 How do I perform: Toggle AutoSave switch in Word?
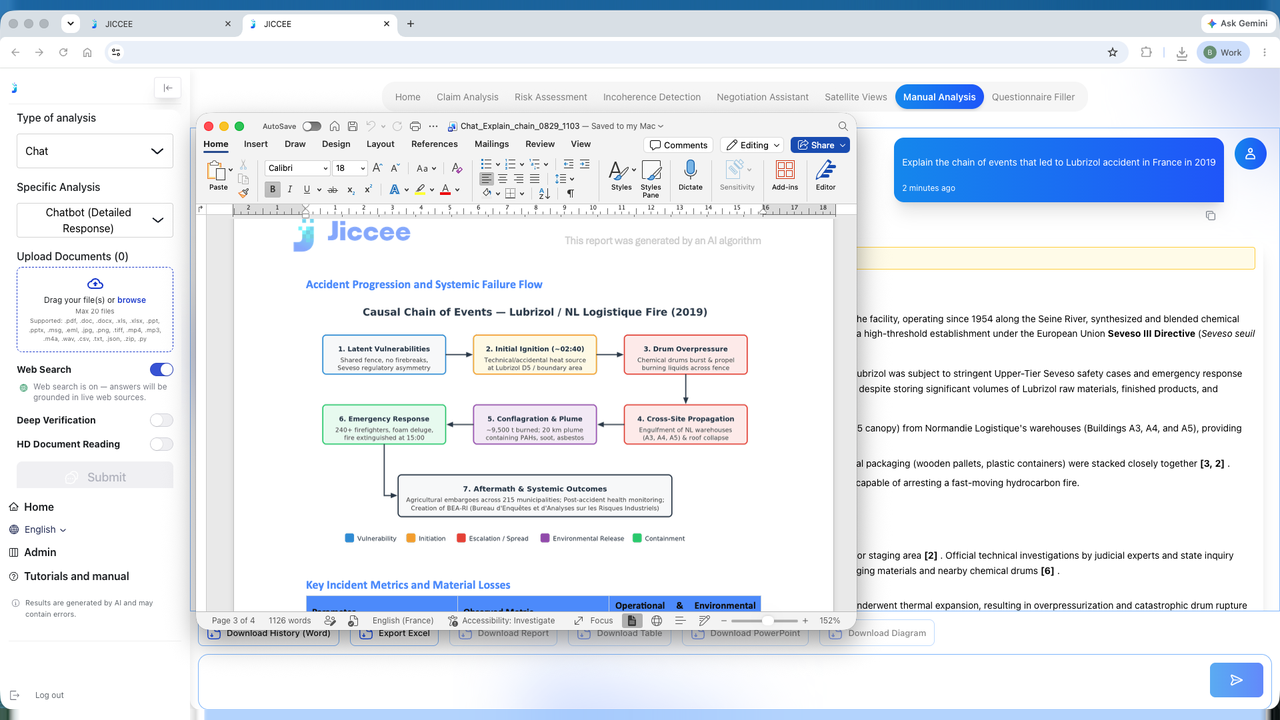pyautogui.click(x=312, y=126)
